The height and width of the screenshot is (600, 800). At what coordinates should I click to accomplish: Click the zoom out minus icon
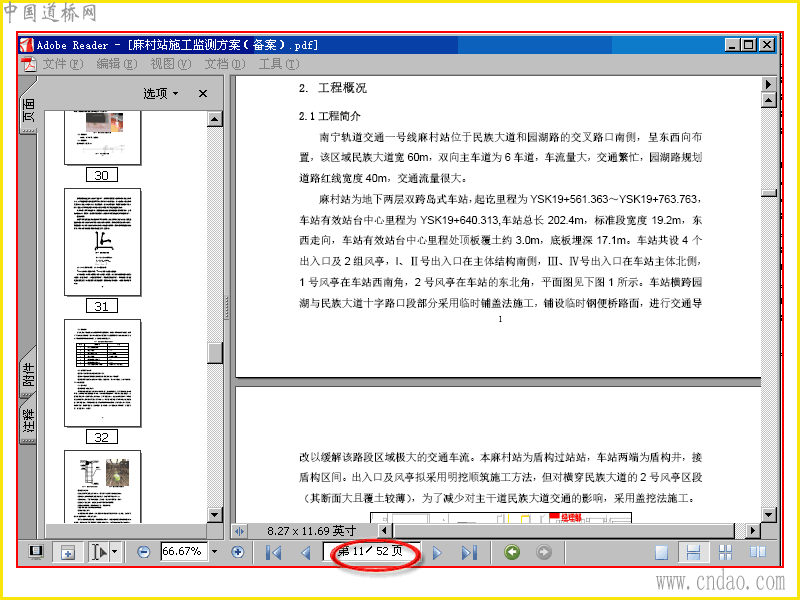point(144,552)
